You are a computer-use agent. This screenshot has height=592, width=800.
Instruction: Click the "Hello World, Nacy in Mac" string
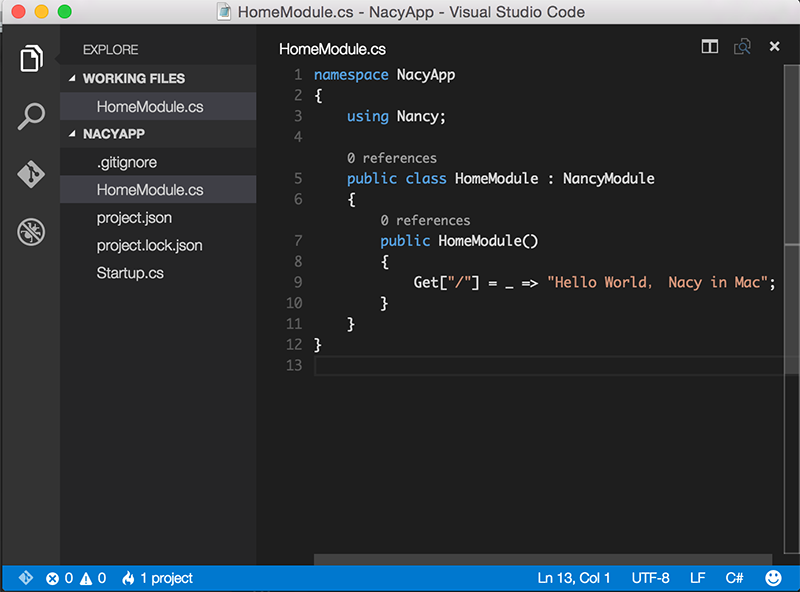tap(657, 282)
